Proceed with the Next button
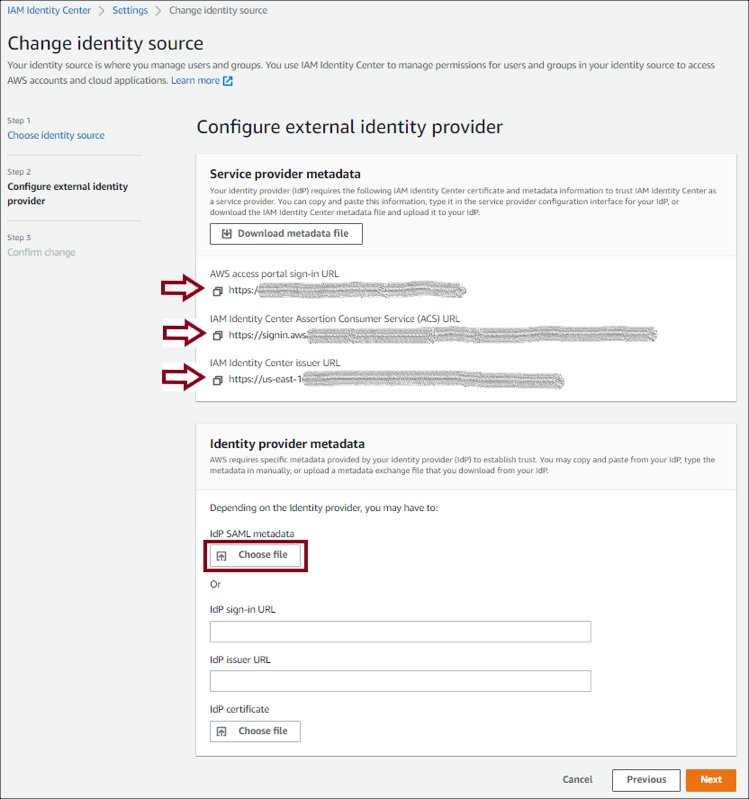 (711, 780)
